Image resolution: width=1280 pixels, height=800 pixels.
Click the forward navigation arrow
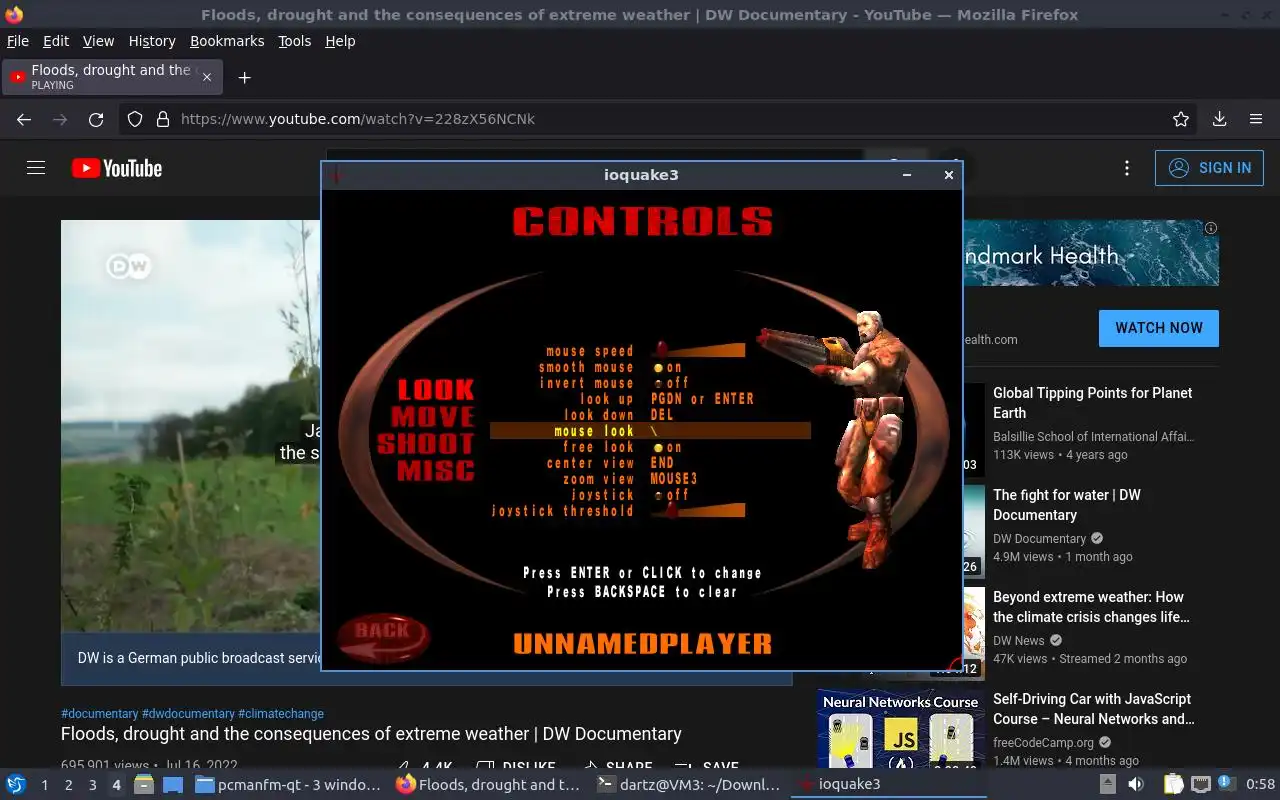(60, 119)
